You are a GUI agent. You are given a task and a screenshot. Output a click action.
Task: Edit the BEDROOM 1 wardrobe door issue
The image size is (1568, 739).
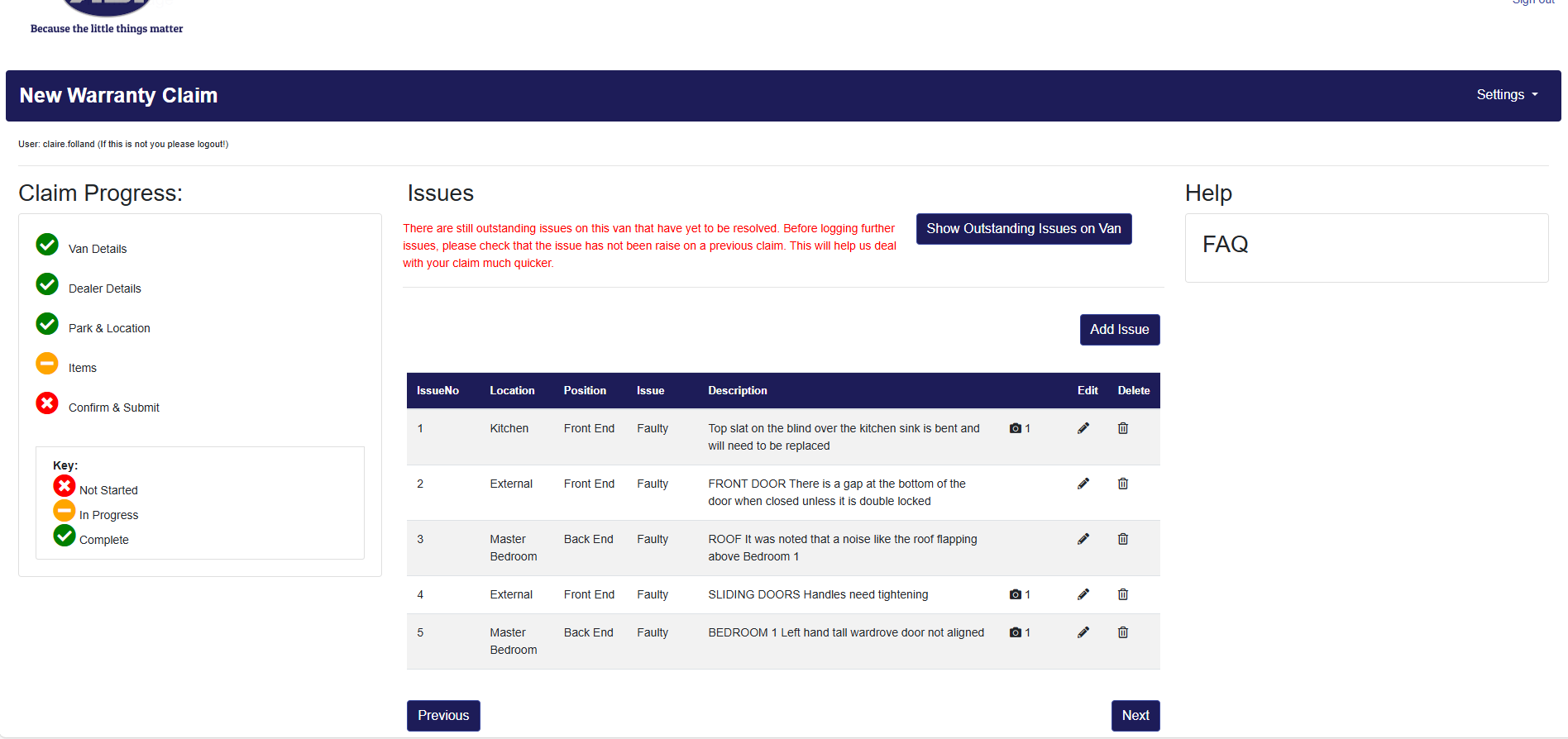[x=1083, y=632]
